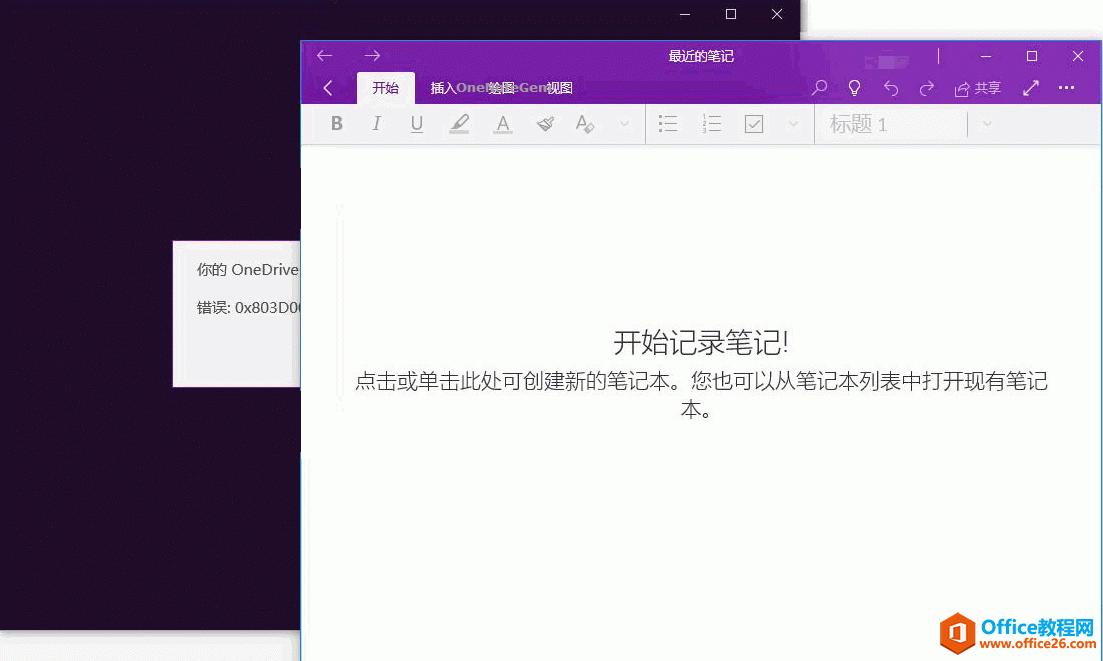Enter full screen mode

(x=1030, y=88)
